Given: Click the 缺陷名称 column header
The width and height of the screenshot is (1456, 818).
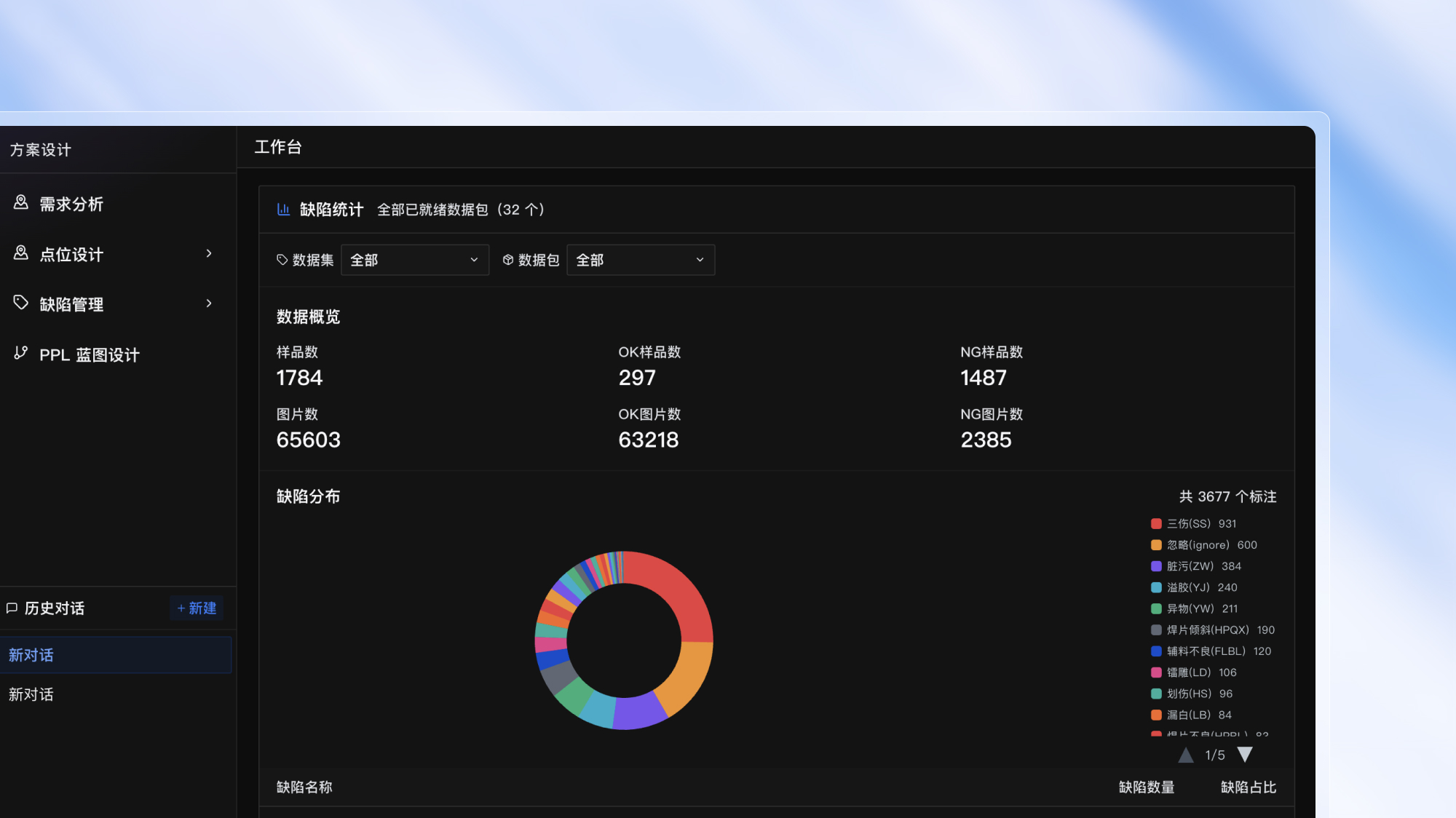Looking at the screenshot, I should [x=304, y=787].
